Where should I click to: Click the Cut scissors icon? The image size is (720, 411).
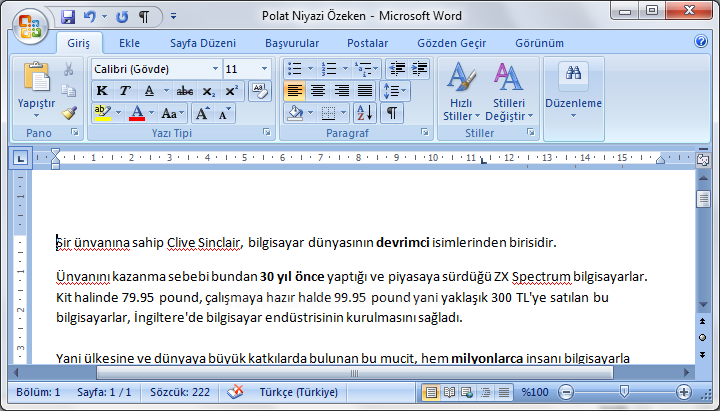(68, 69)
